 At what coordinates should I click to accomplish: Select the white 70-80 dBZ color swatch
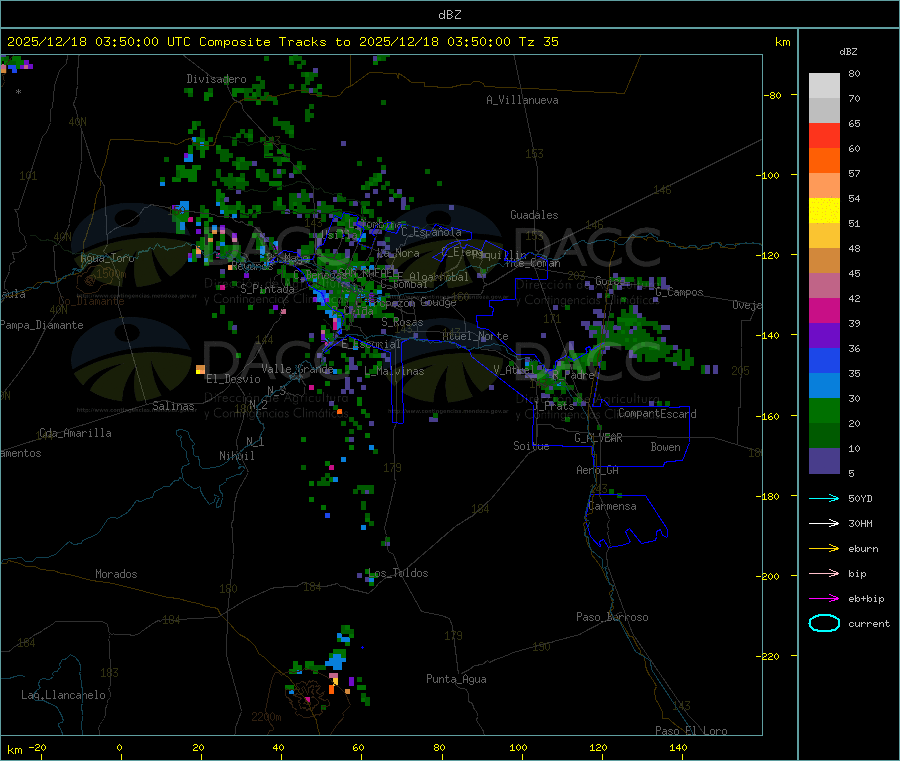tap(824, 86)
